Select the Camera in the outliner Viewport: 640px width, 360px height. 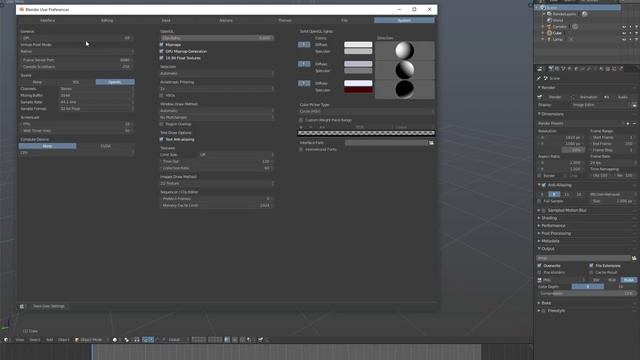560,27
